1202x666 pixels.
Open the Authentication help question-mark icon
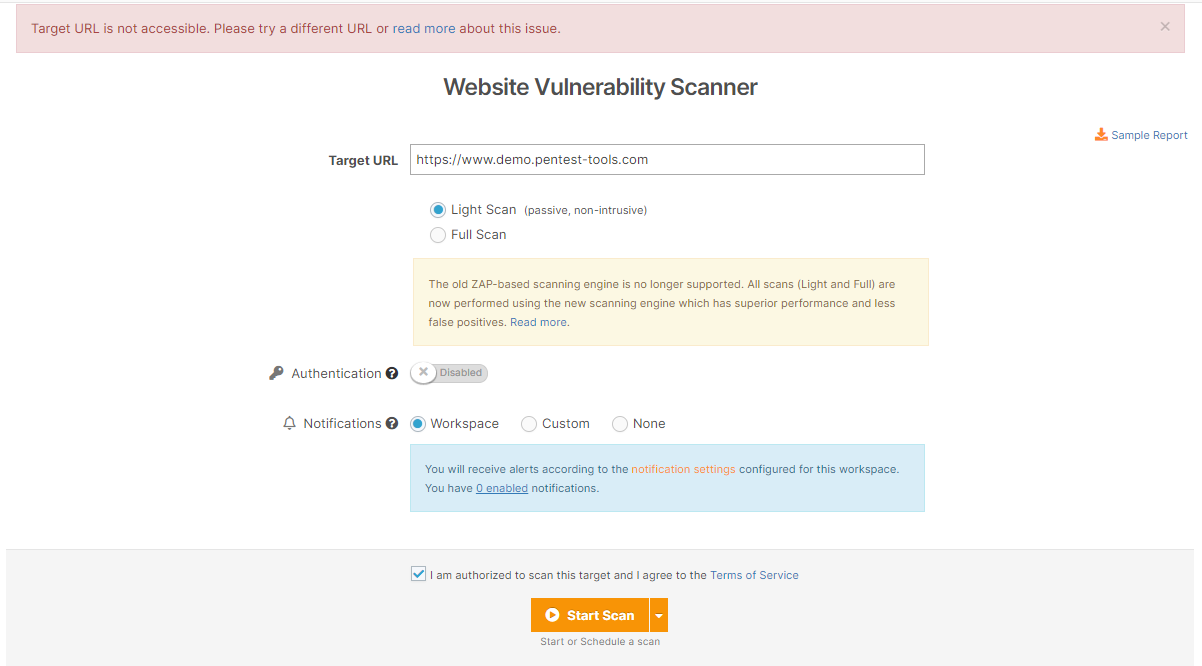[392, 372]
